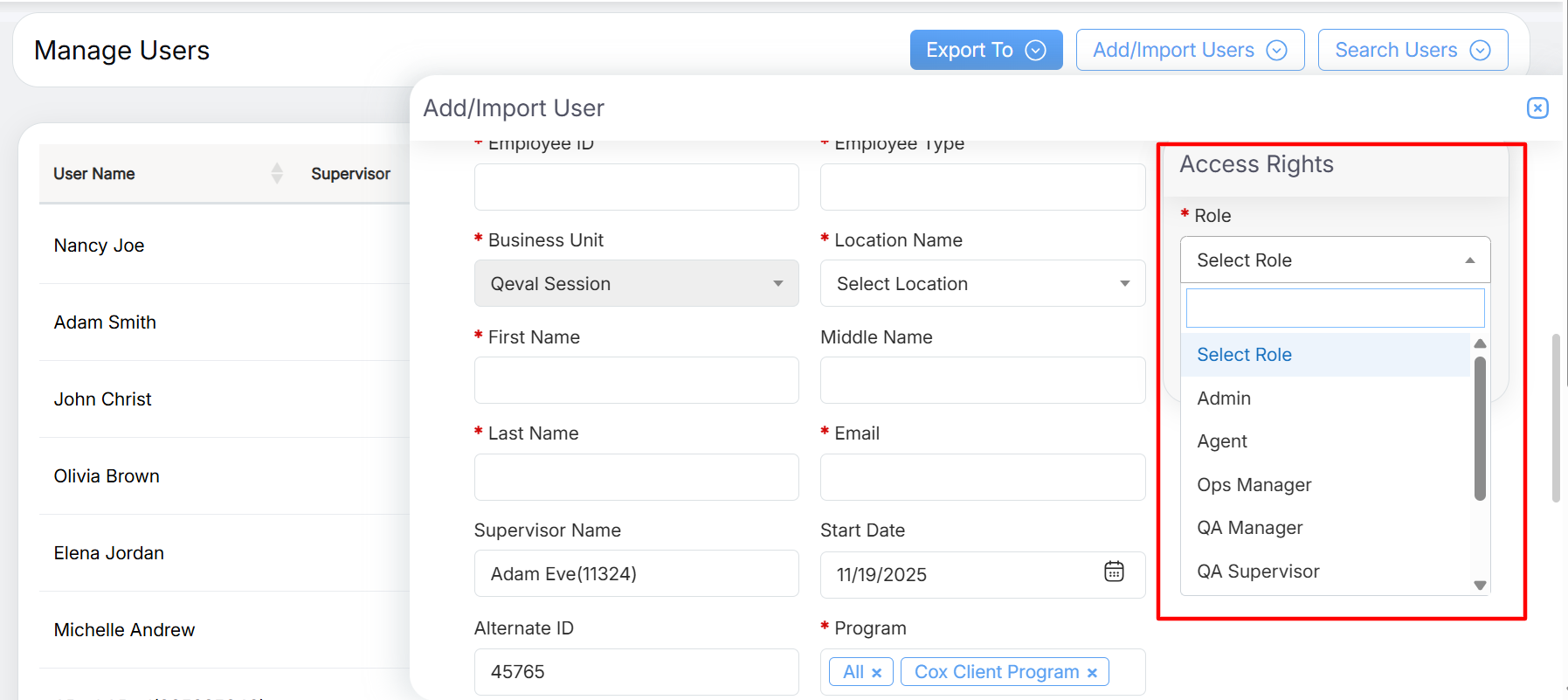
Task: Click the First Name input field
Action: click(636, 380)
